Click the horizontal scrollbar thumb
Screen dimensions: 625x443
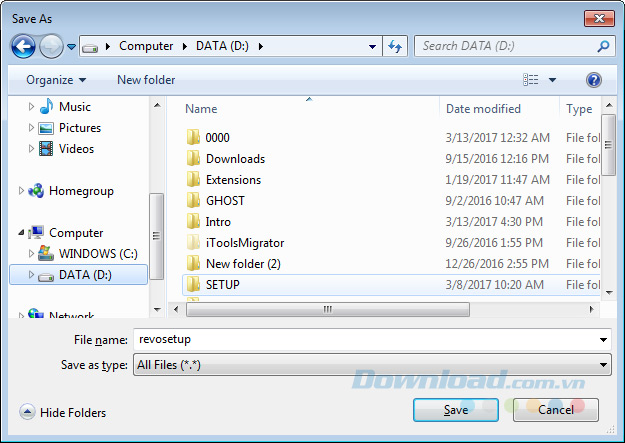328,309
